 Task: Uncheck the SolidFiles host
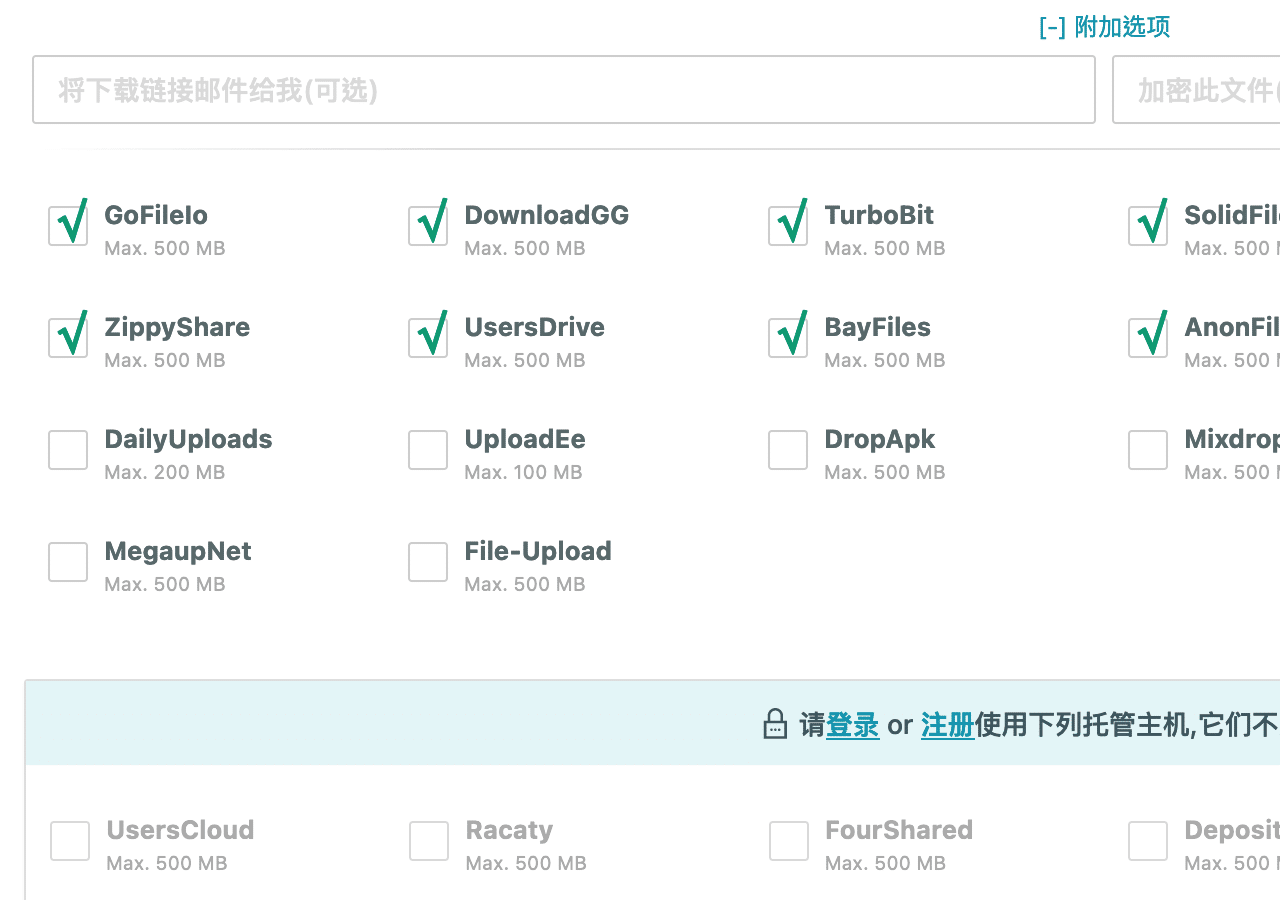point(1148,224)
